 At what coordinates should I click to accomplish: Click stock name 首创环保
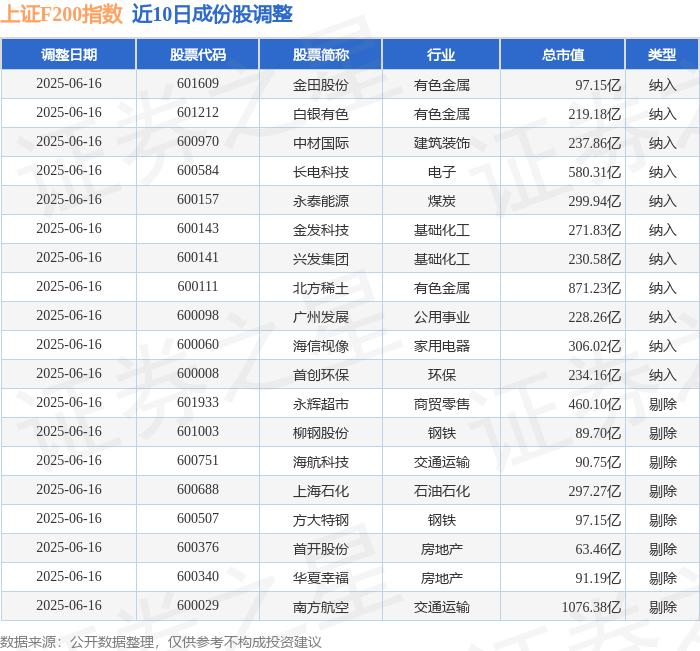tap(321, 375)
